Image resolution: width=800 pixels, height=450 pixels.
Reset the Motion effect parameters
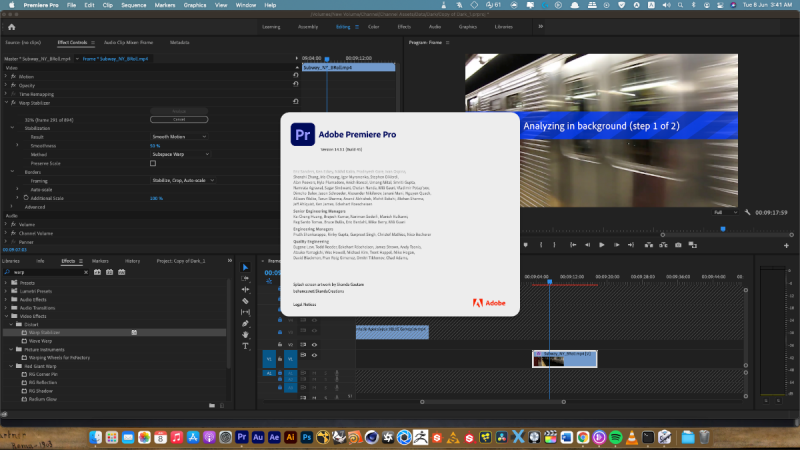pos(296,76)
